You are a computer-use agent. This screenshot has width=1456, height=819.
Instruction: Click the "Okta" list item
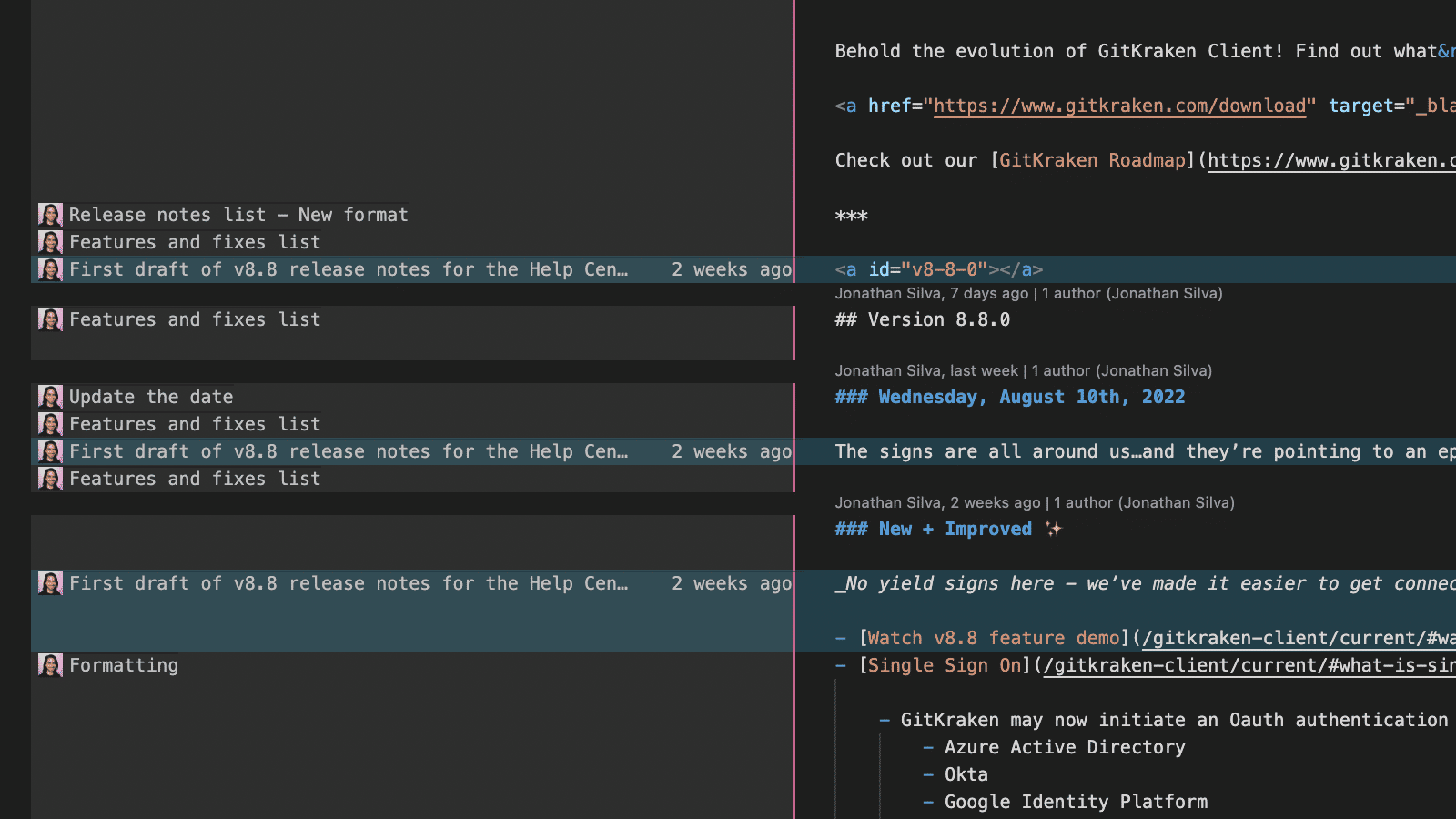966,774
